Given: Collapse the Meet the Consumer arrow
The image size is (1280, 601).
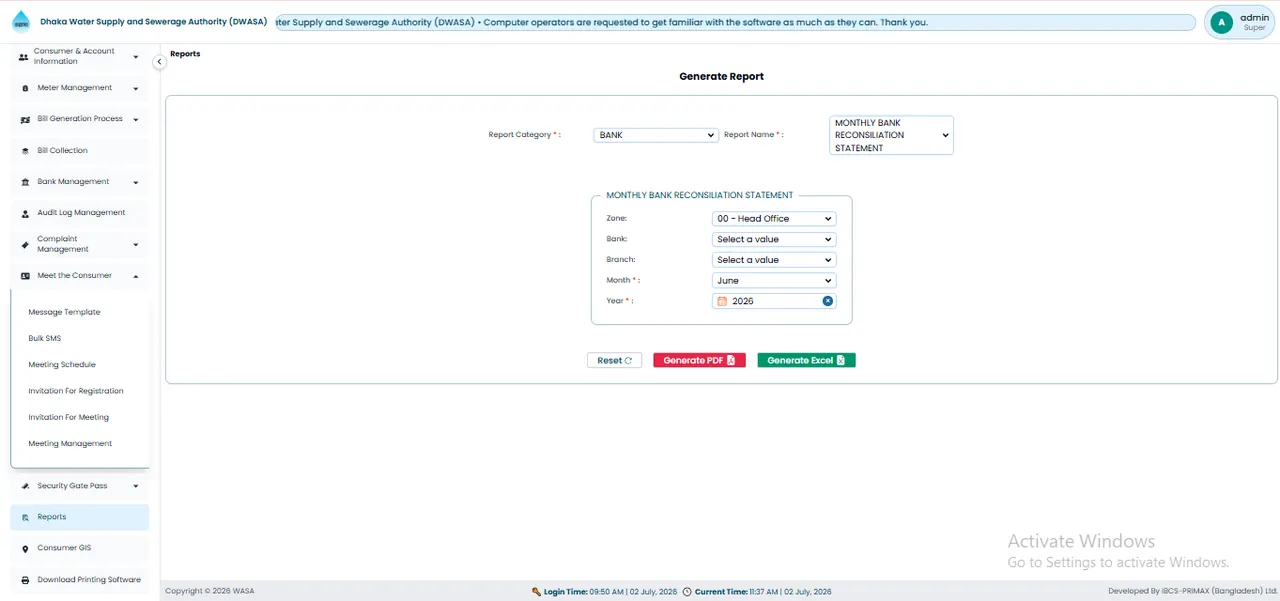Looking at the screenshot, I should 135,276.
